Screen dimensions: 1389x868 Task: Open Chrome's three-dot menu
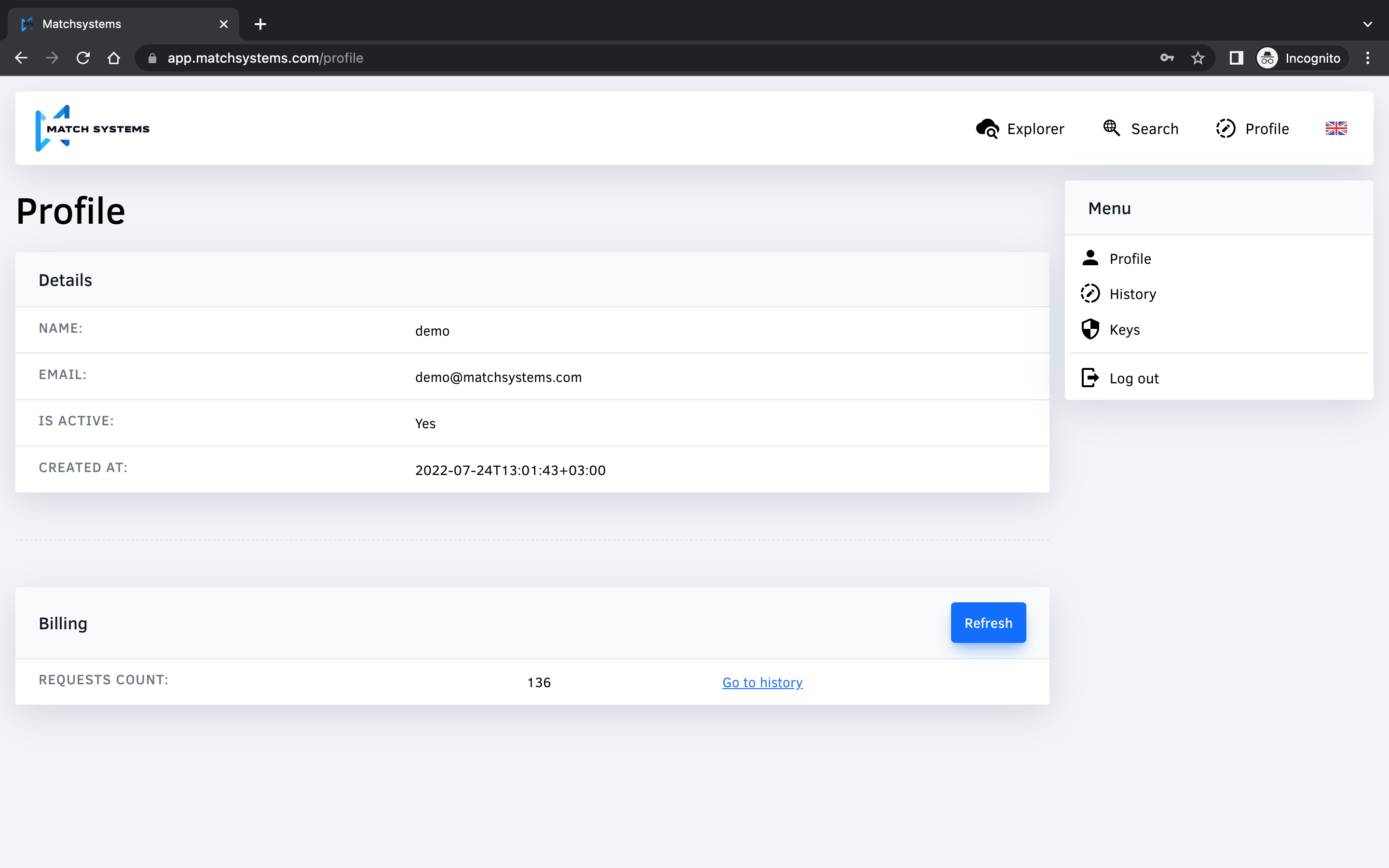pos(1368,57)
